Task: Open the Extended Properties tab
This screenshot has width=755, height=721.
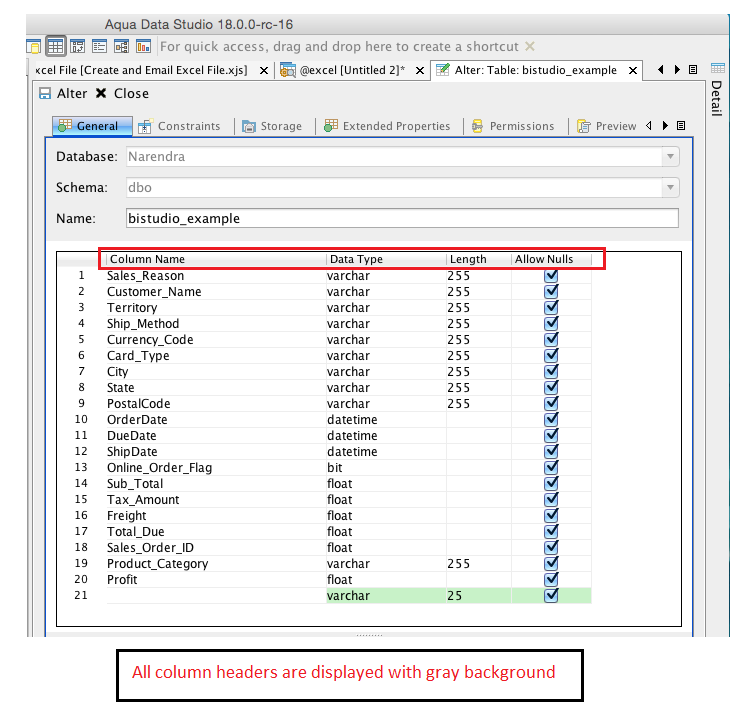Action: pyautogui.click(x=387, y=126)
